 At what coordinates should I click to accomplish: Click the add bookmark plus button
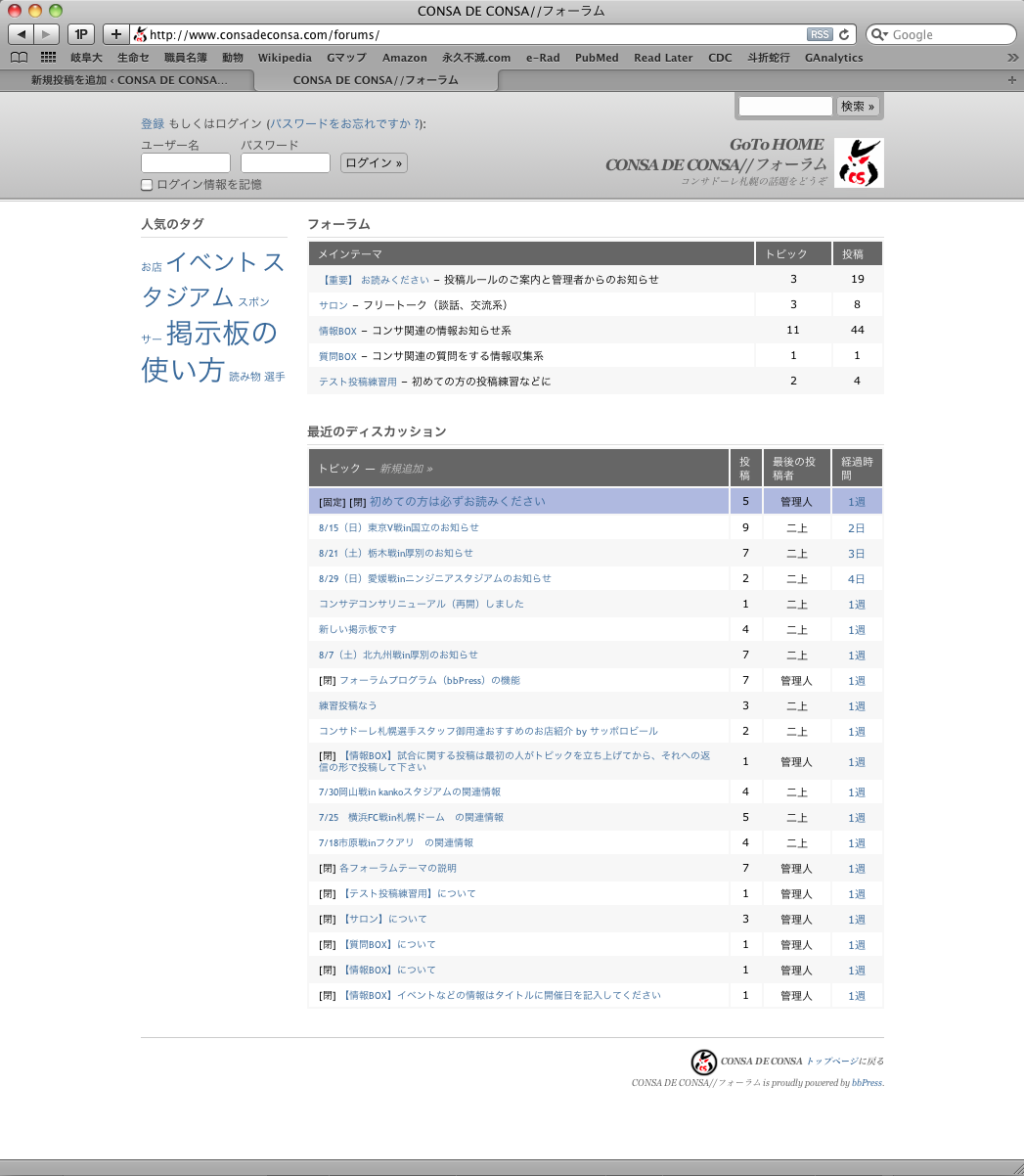[115, 34]
